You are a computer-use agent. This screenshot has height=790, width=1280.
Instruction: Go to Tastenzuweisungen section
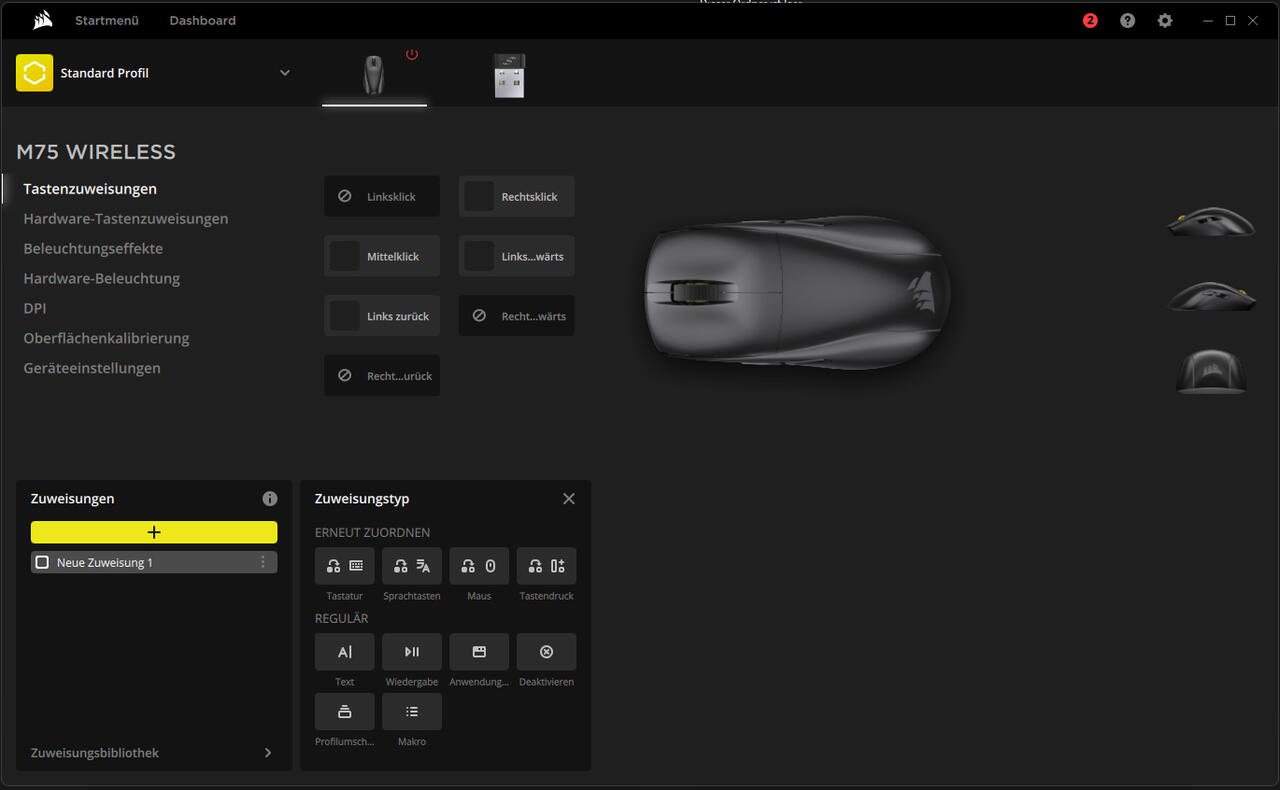[x=90, y=188]
